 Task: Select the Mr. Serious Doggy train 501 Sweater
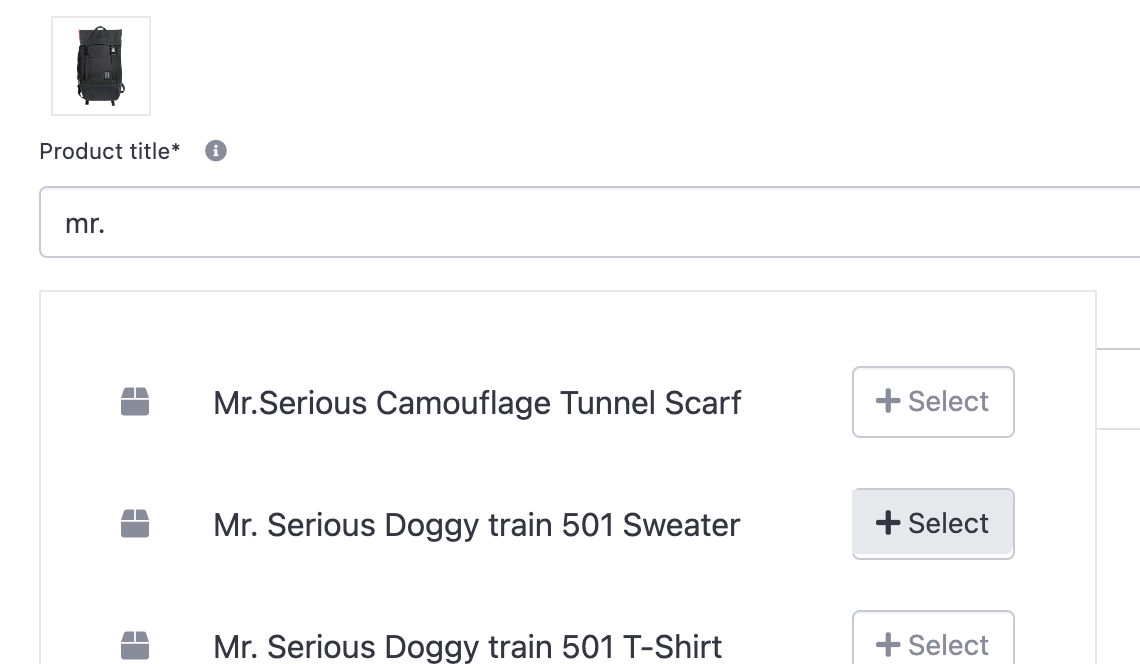pyautogui.click(x=933, y=524)
